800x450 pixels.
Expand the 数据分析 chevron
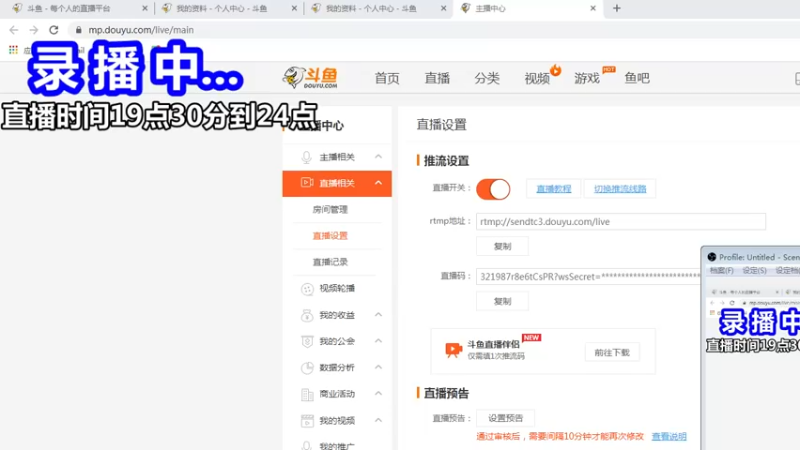coord(378,367)
